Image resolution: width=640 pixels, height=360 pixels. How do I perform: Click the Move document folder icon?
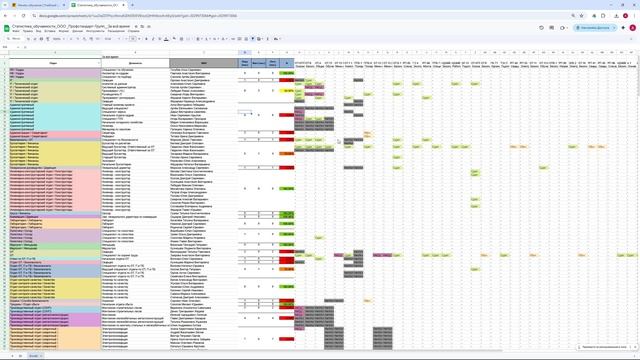tap(142, 27)
